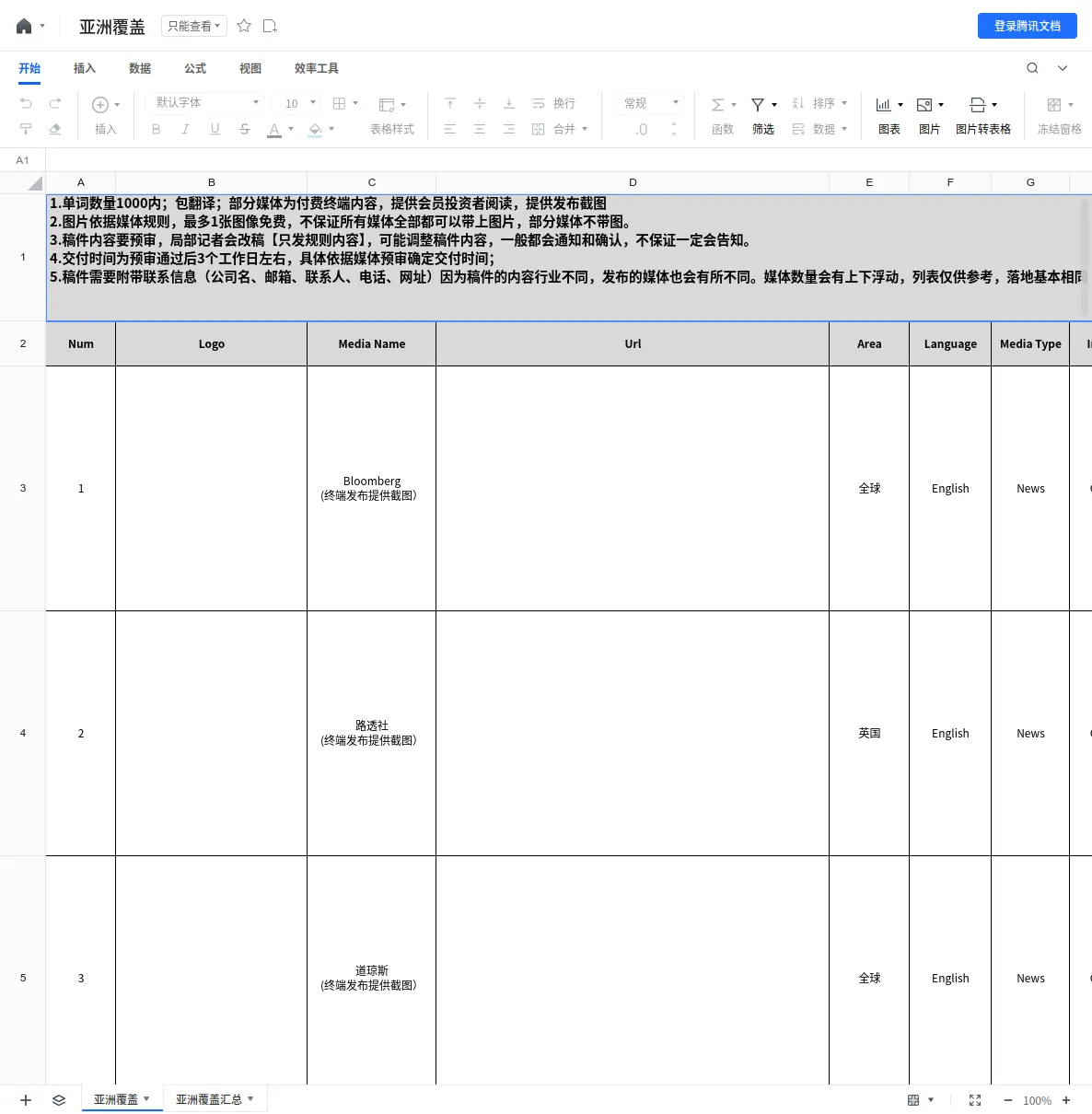Click the undo arrow icon
The image size is (1092, 1114).
26,103
